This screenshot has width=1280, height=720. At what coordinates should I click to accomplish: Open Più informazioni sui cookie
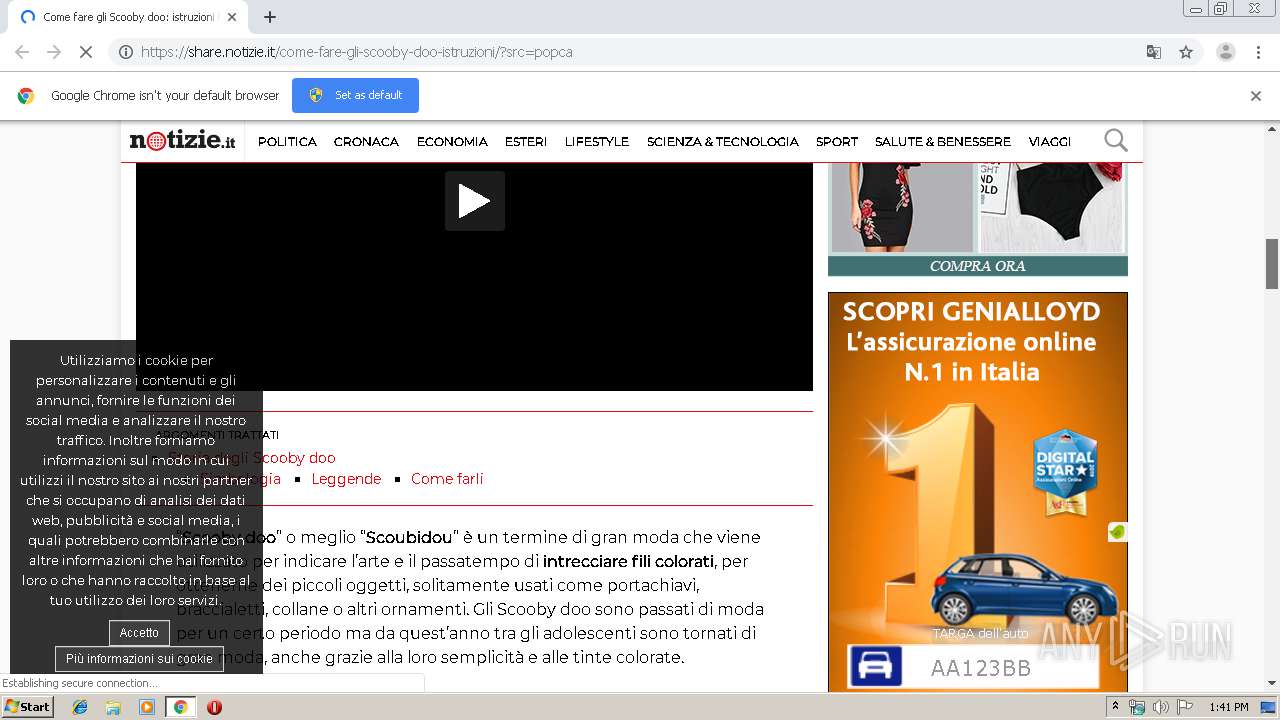click(139, 659)
